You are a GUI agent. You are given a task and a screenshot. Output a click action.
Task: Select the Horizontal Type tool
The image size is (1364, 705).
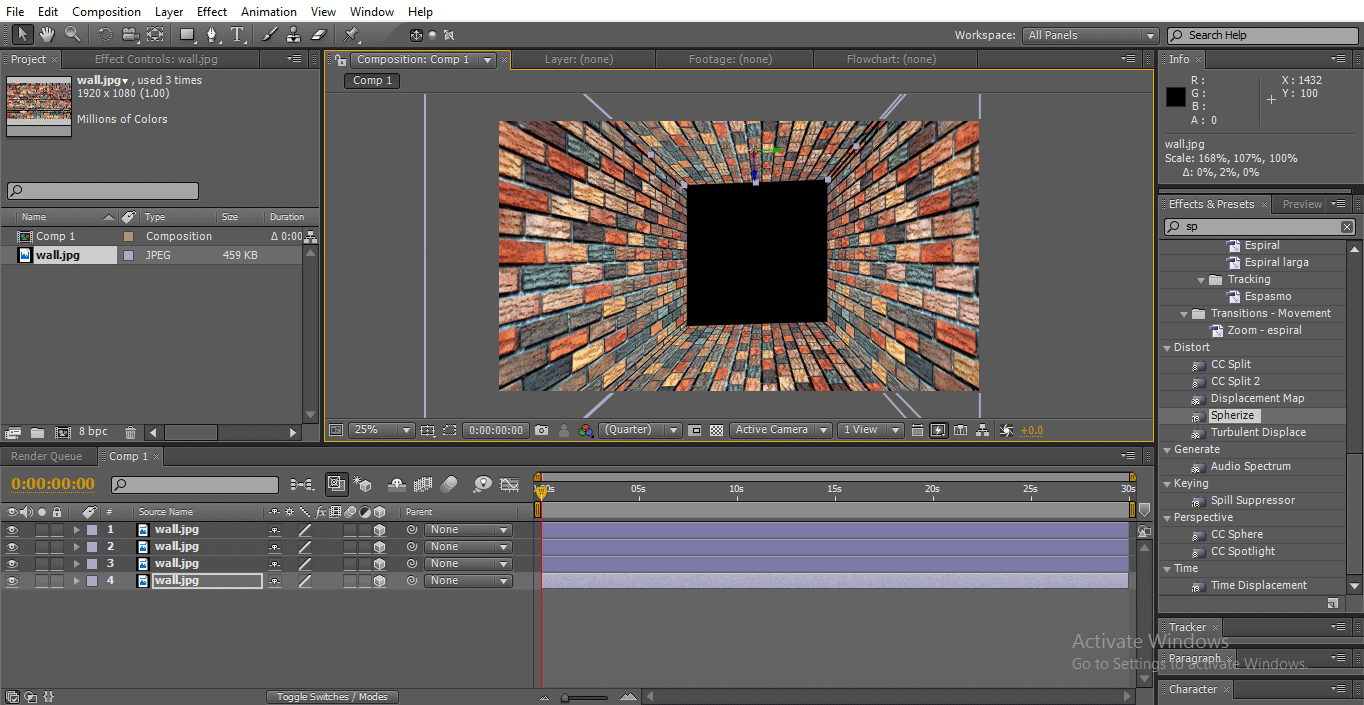pos(238,35)
